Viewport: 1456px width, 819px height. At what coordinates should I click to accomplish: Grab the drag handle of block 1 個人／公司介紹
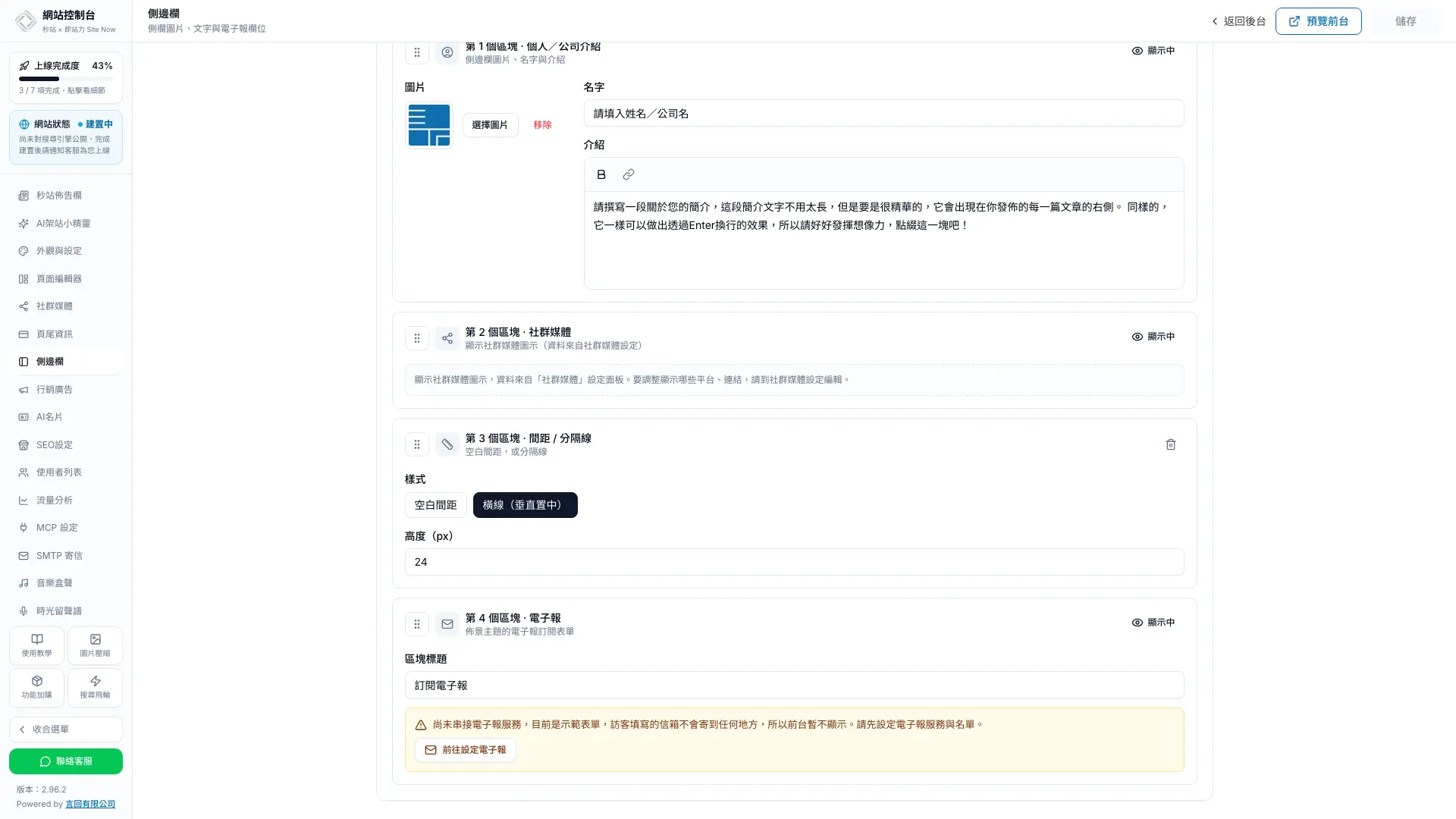tap(417, 52)
